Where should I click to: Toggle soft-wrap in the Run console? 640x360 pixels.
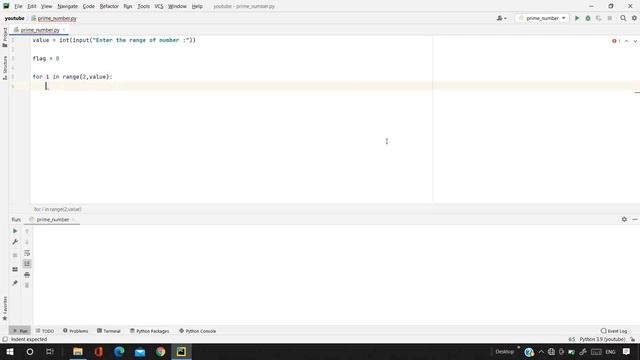27,253
